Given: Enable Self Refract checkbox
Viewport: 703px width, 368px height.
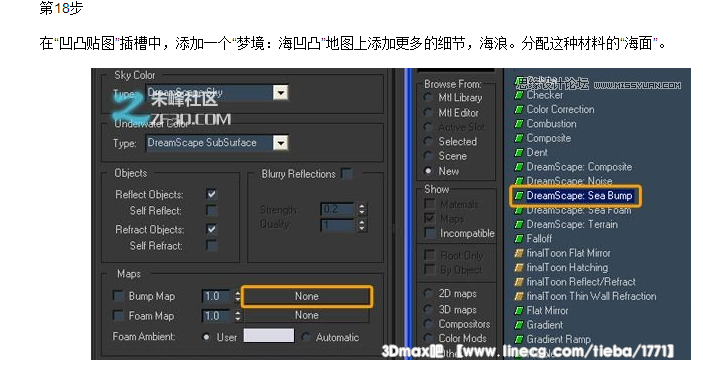Looking at the screenshot, I should click(211, 245).
